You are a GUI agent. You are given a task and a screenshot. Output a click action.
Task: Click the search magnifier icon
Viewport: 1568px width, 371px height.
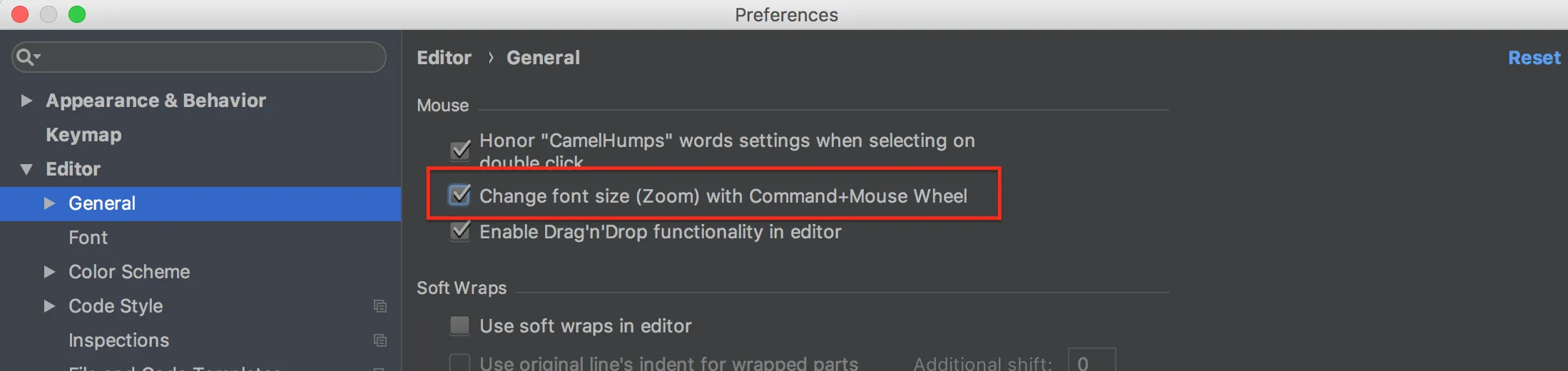pyautogui.click(x=26, y=57)
